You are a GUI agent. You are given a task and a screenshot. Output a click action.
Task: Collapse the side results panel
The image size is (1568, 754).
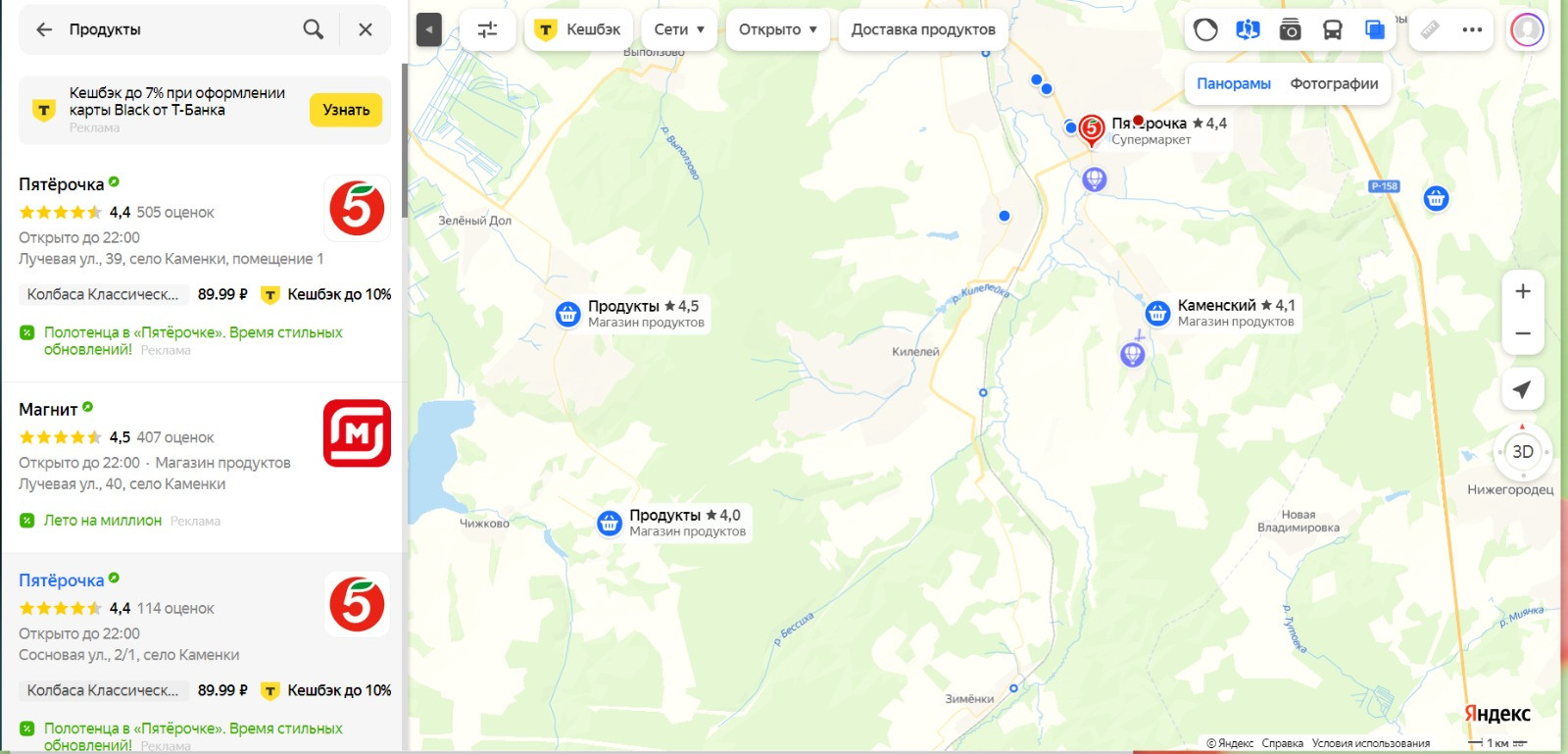(x=428, y=29)
